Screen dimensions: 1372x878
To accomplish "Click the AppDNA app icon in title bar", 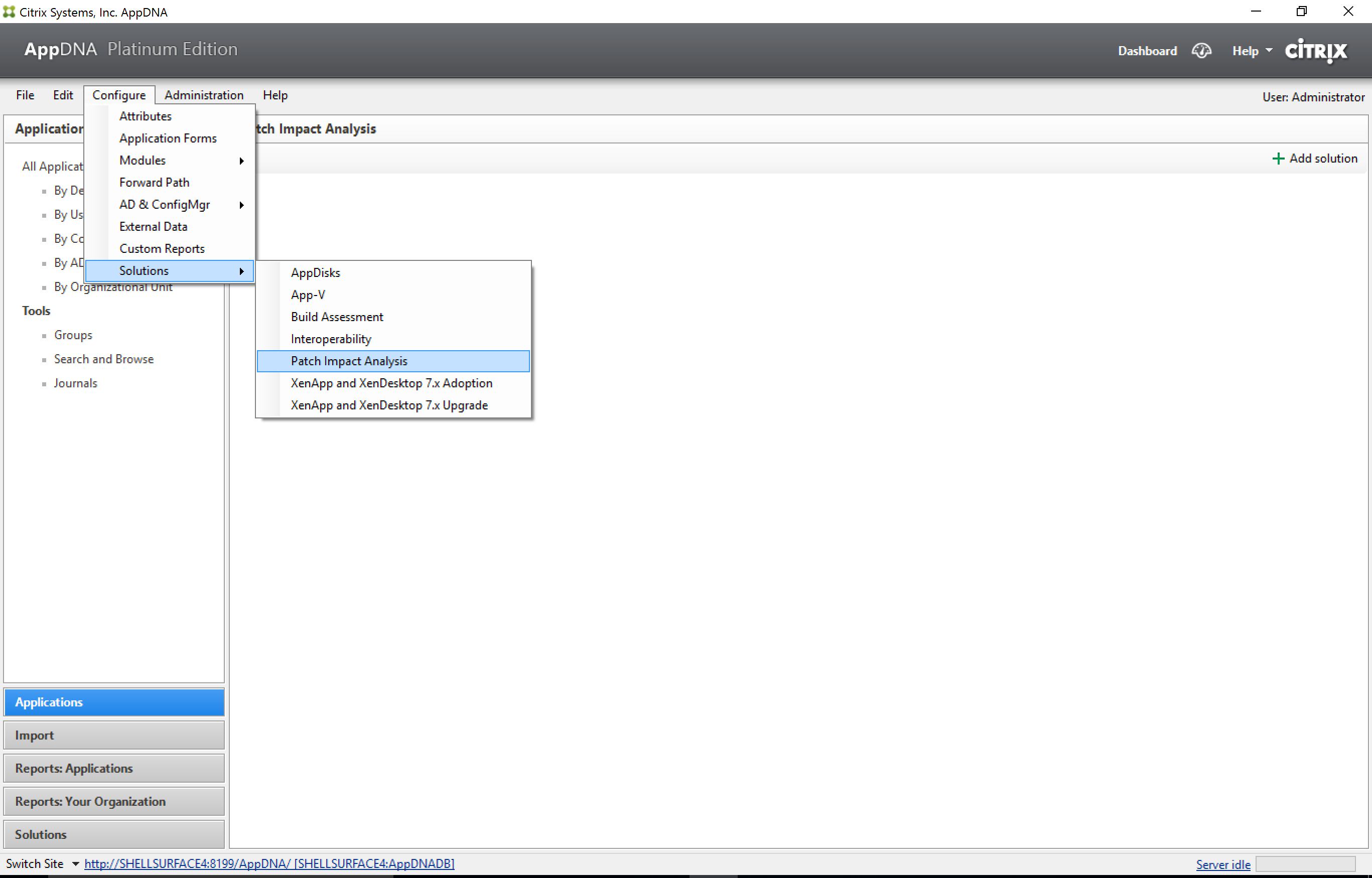I will pyautogui.click(x=9, y=12).
